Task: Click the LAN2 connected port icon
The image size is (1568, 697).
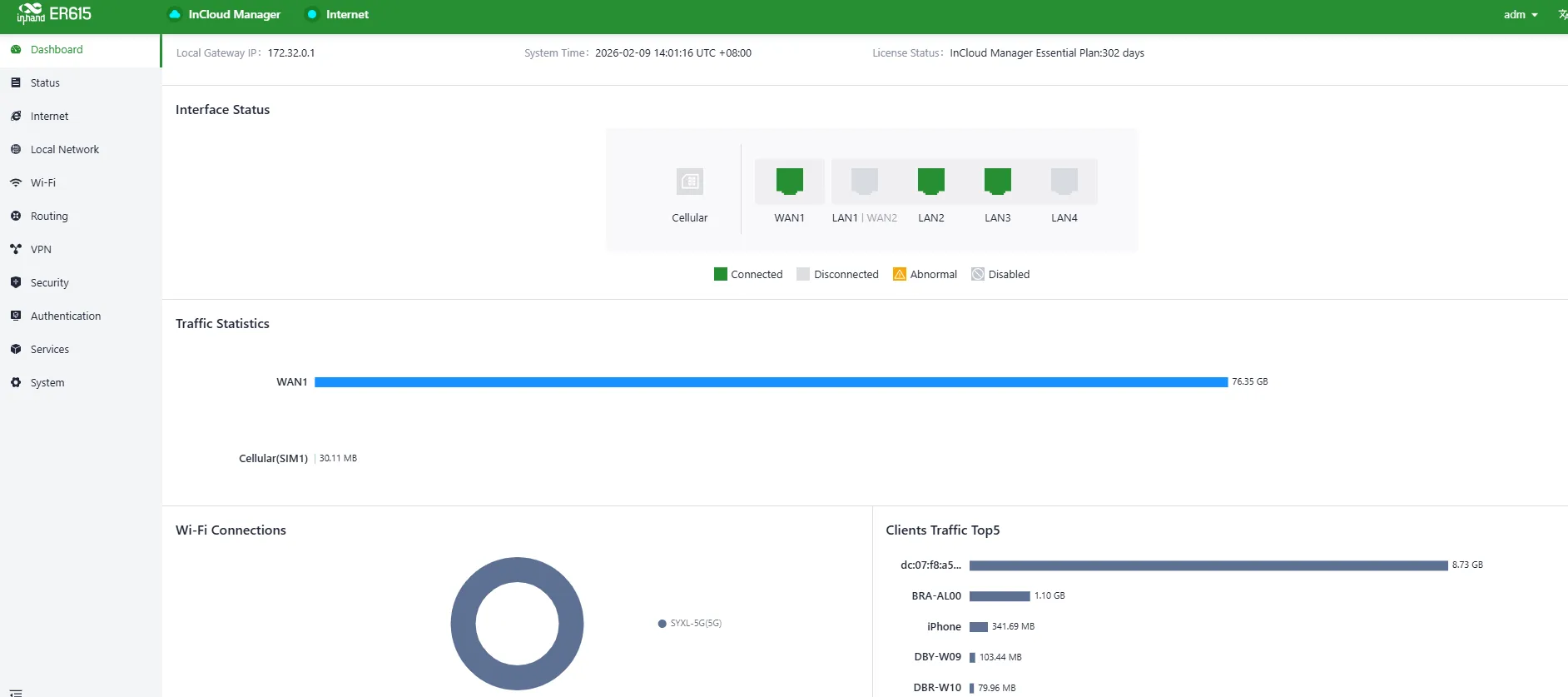Action: click(930, 181)
